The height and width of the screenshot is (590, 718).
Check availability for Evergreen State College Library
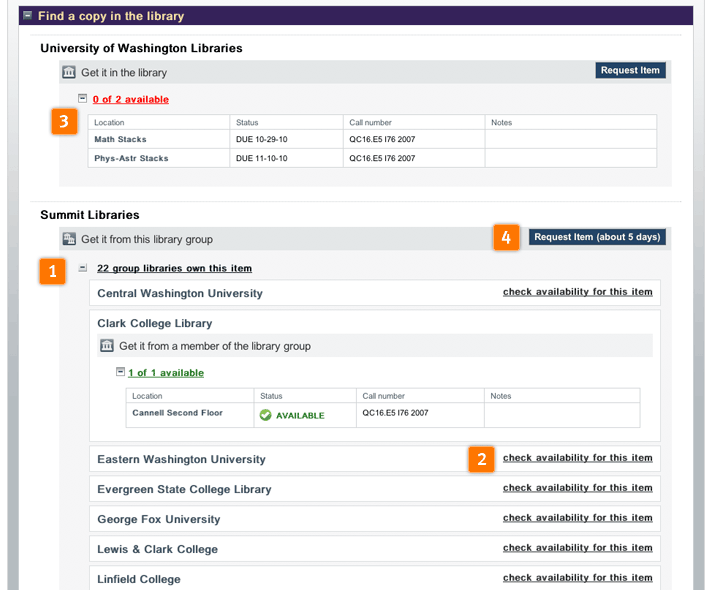click(x=577, y=488)
